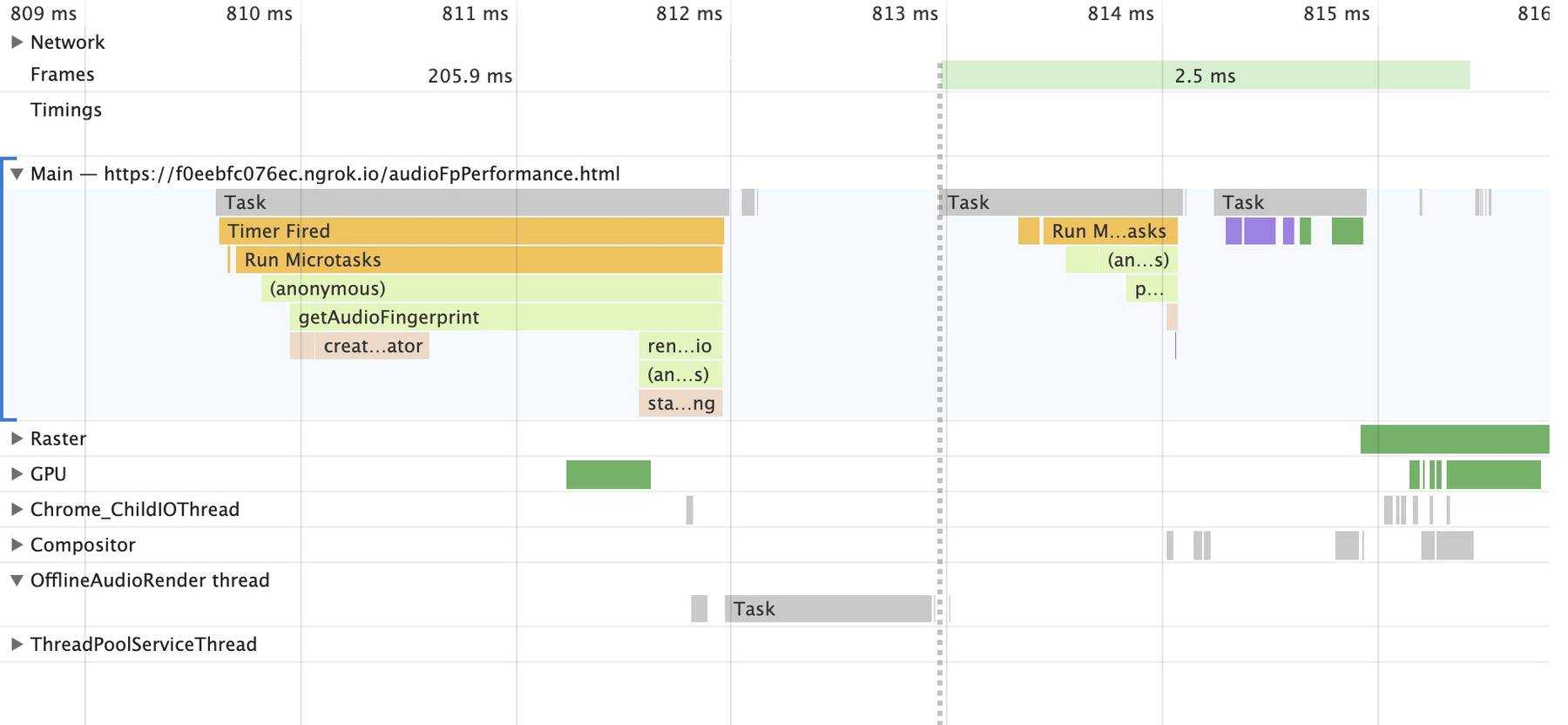Collapse the Main thread track
Viewport: 1568px width, 725px height.
(x=17, y=173)
